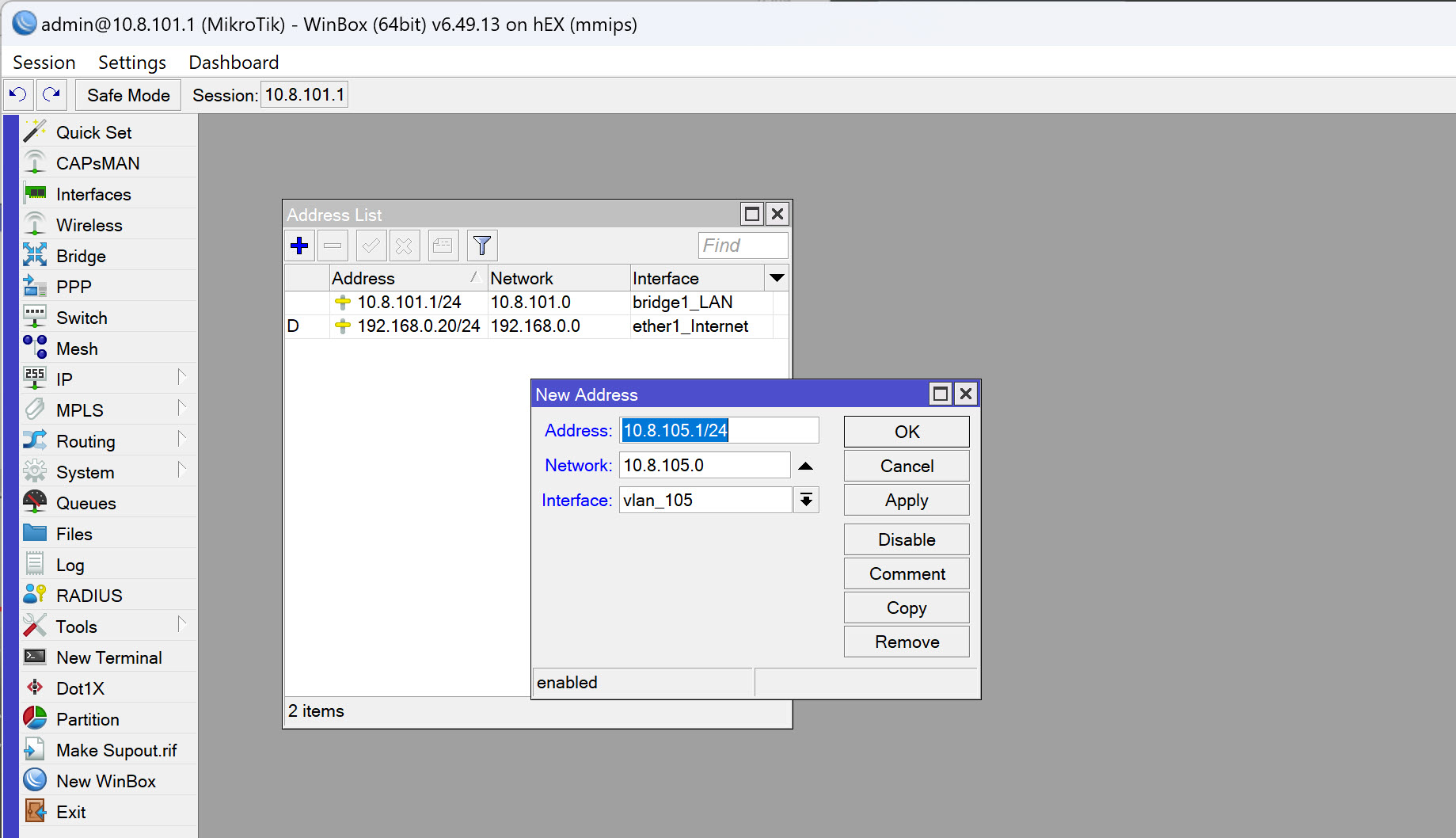Click the undo arrow icon
1456x838 pixels.
(17, 94)
